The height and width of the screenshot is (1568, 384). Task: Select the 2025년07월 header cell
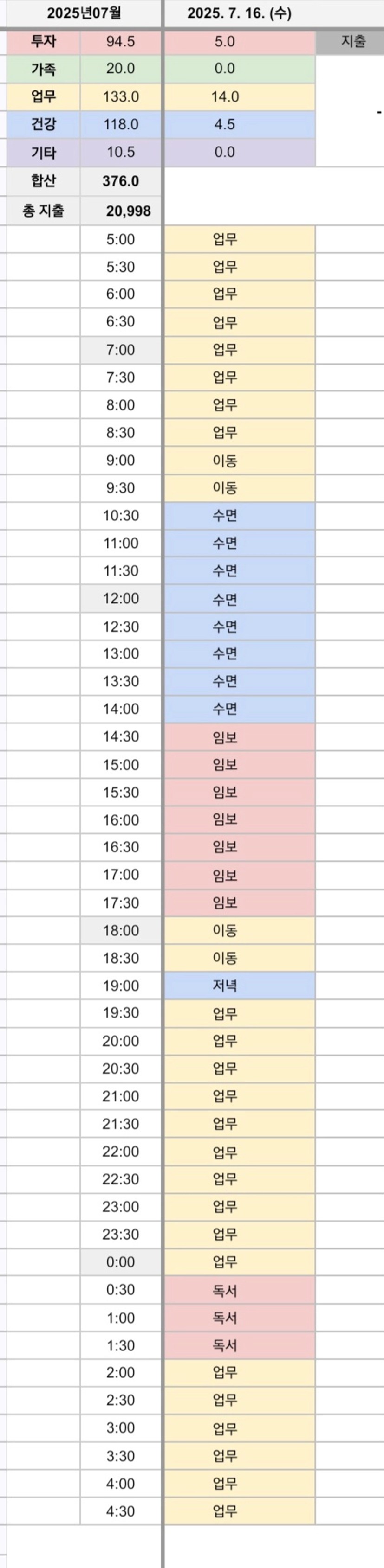click(84, 13)
